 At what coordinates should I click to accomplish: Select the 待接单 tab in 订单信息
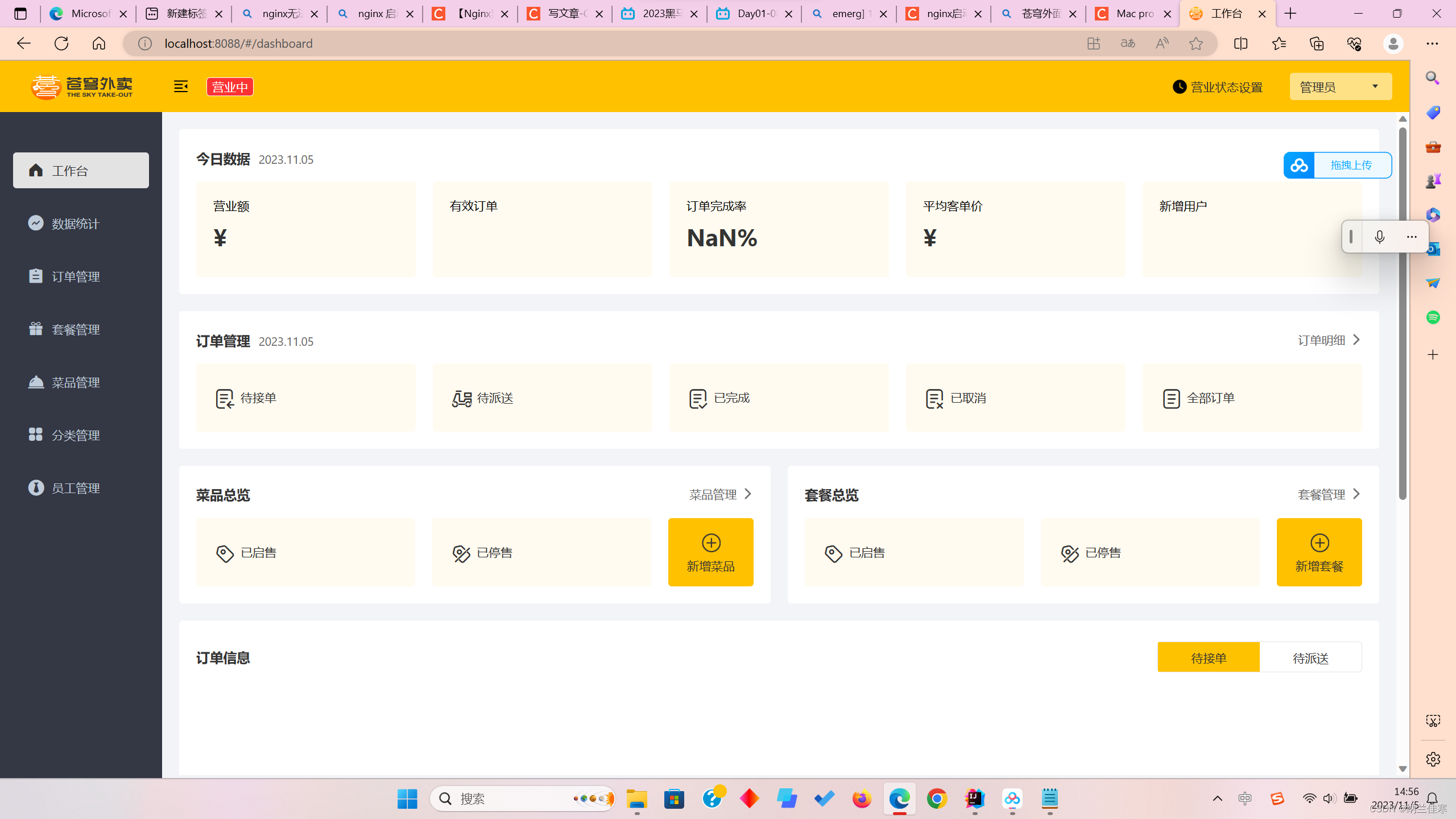tap(1209, 657)
